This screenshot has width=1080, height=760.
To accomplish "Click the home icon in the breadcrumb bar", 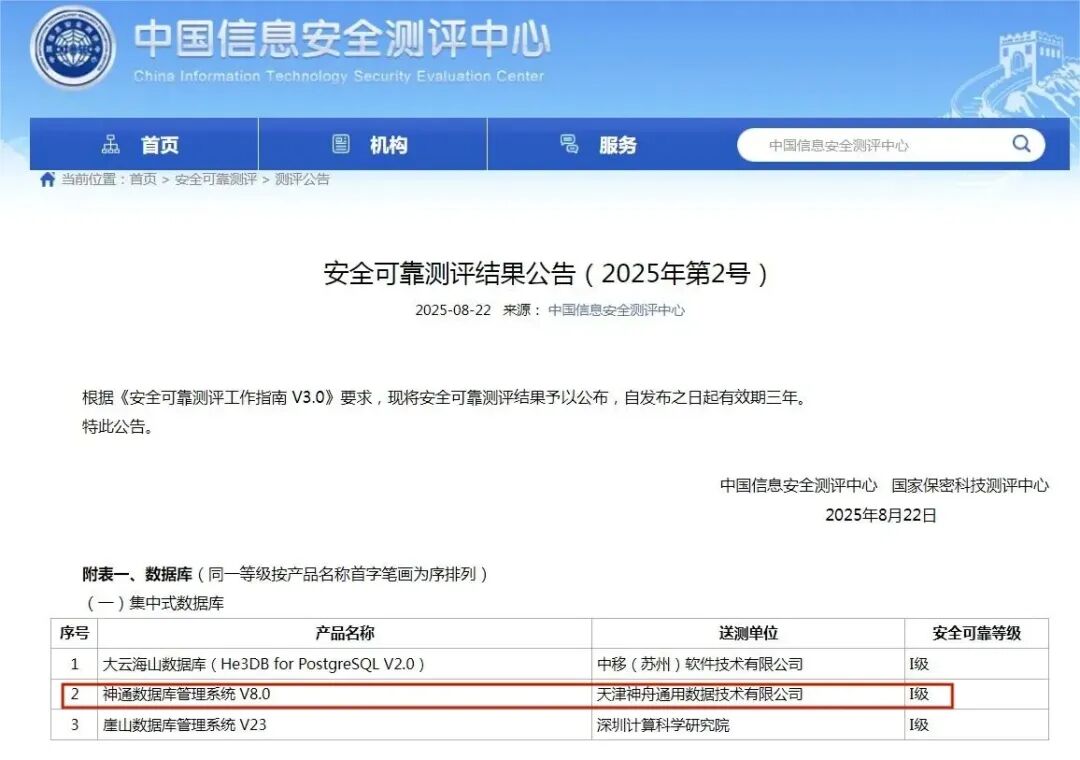I will (46, 180).
